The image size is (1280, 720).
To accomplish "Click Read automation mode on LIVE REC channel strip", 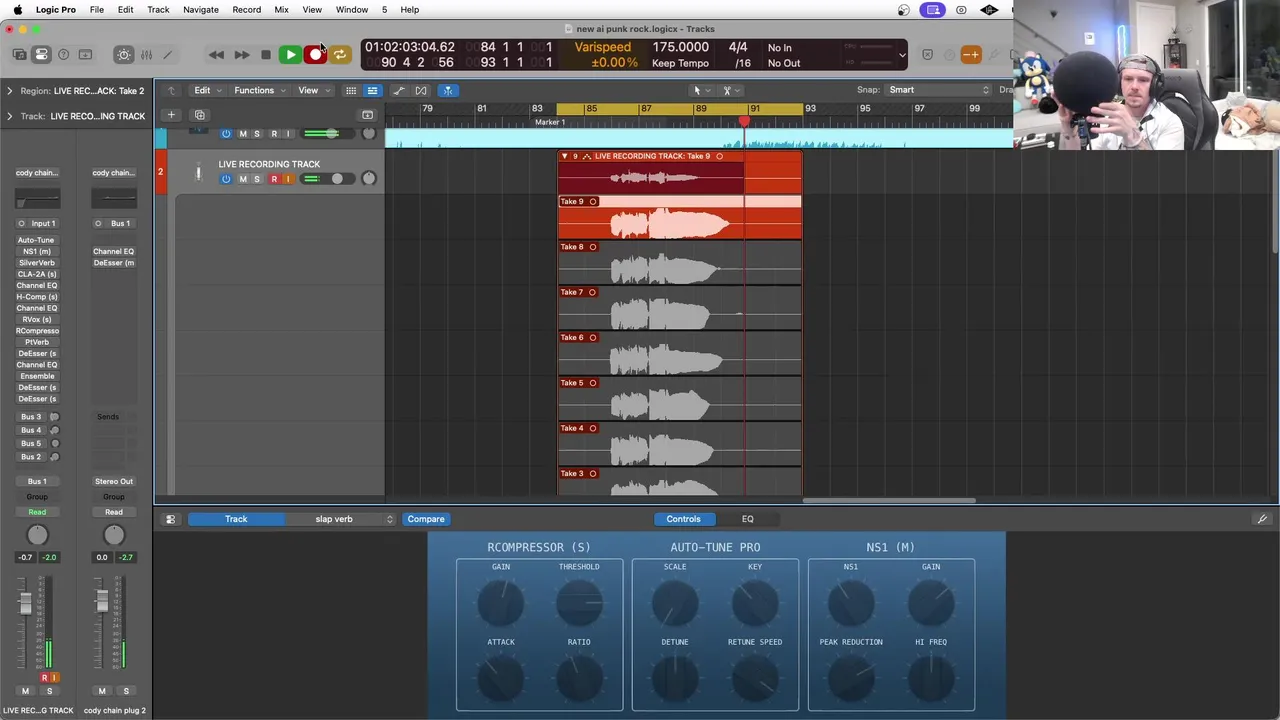I will [37, 512].
